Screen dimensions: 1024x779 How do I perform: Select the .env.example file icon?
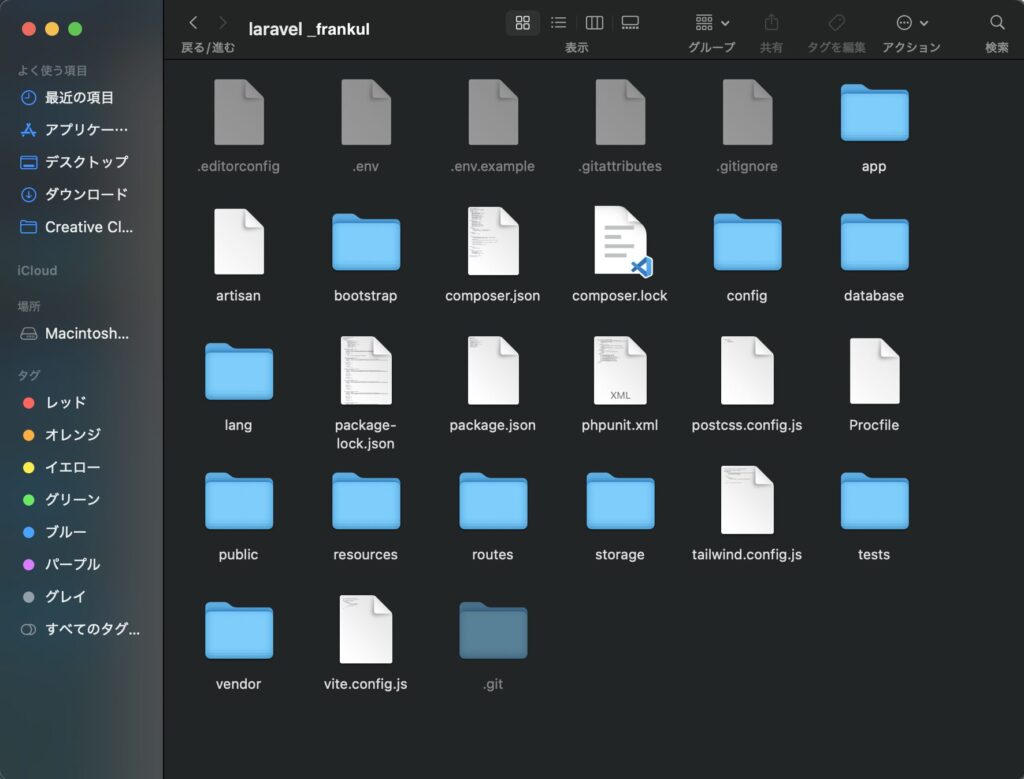493,112
